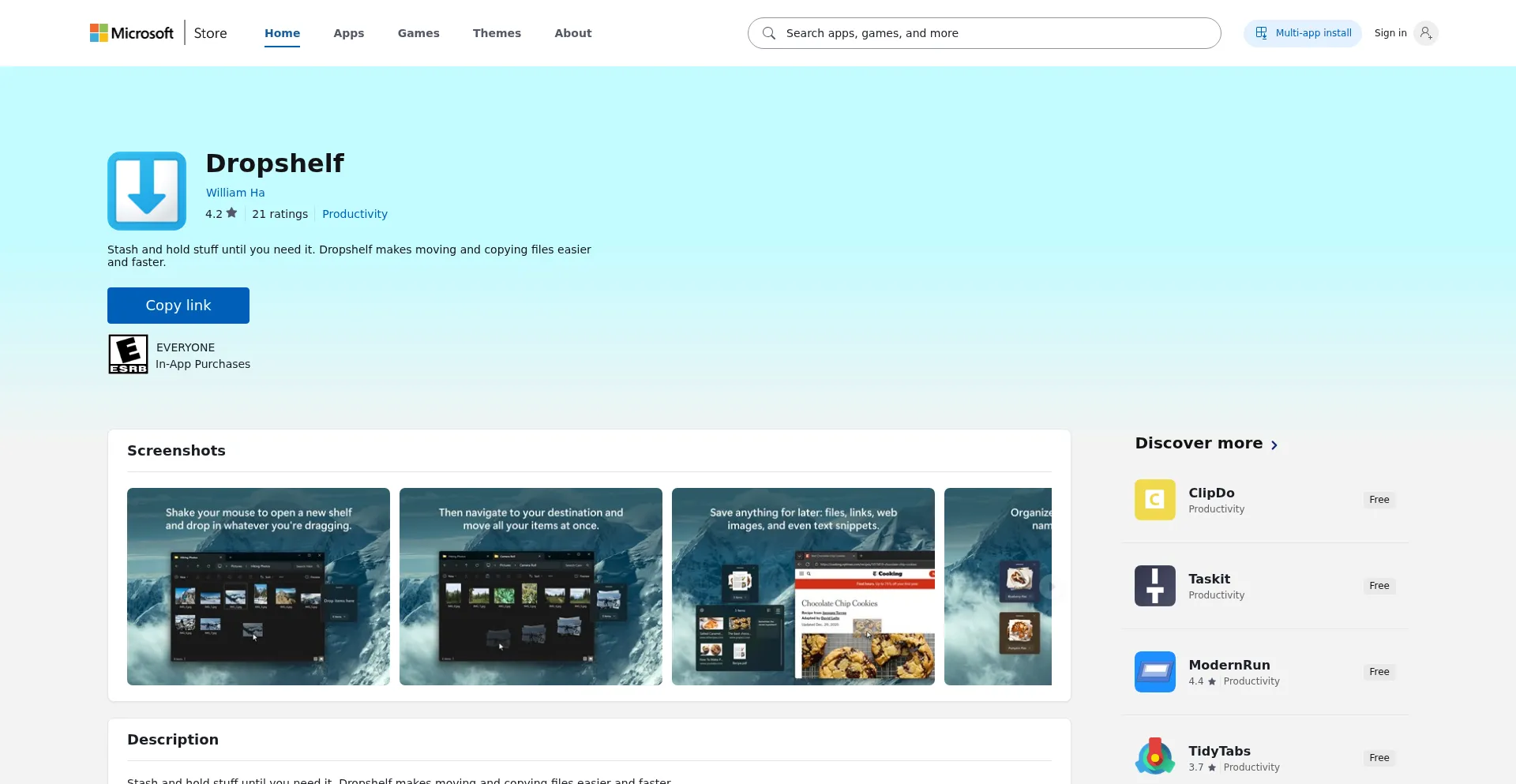This screenshot has height=784, width=1516.
Task: Open the Store home link
Action: 210,33
